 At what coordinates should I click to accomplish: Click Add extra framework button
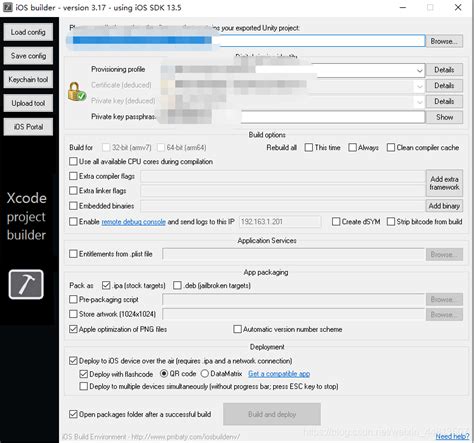click(x=444, y=183)
